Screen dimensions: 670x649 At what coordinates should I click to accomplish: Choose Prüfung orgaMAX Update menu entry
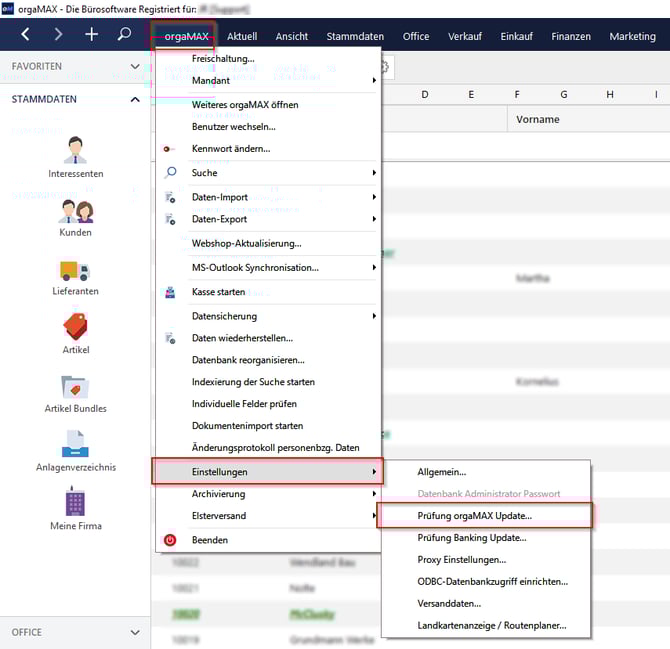[474, 516]
